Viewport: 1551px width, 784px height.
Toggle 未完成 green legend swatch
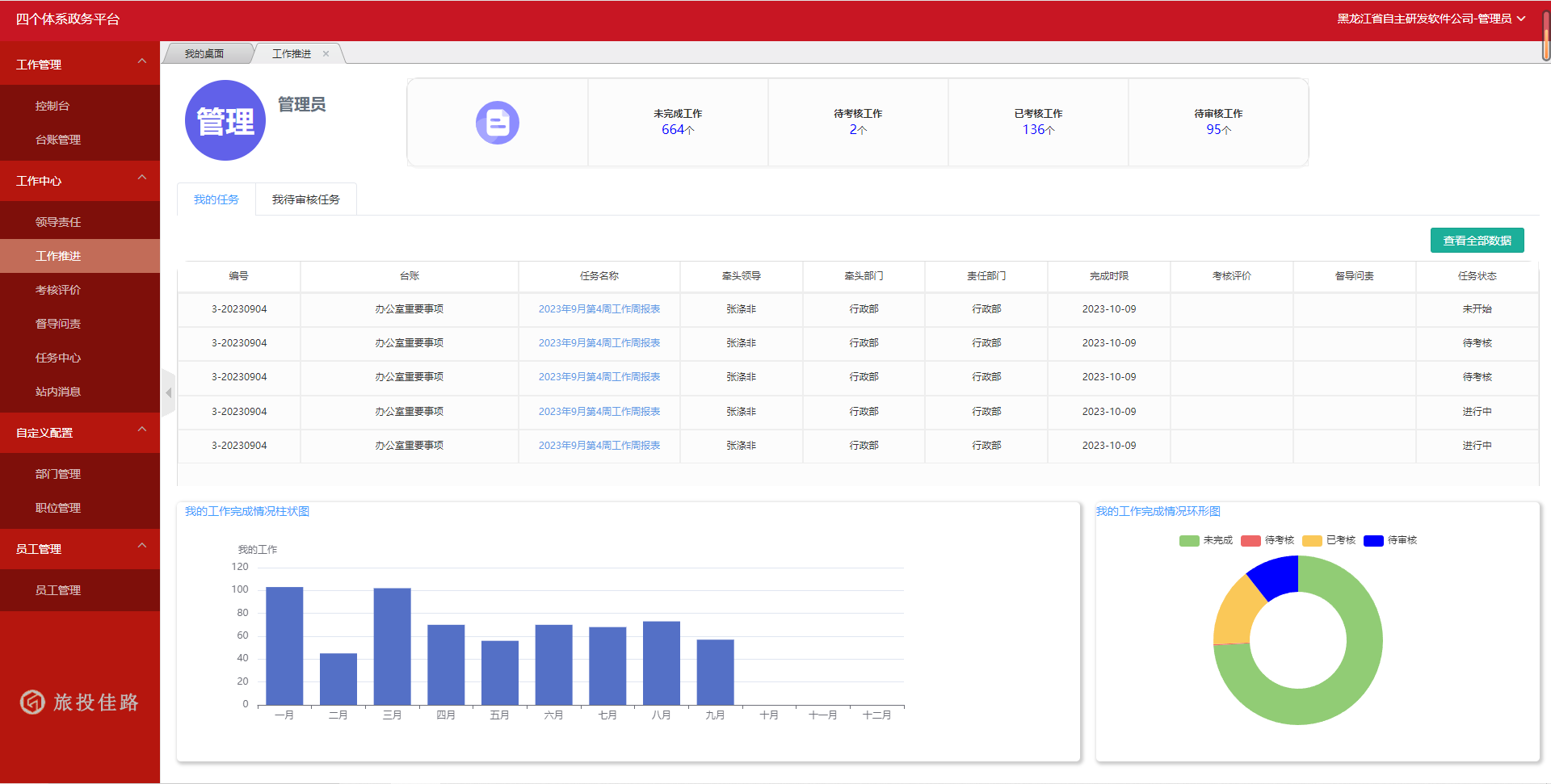(x=1189, y=541)
